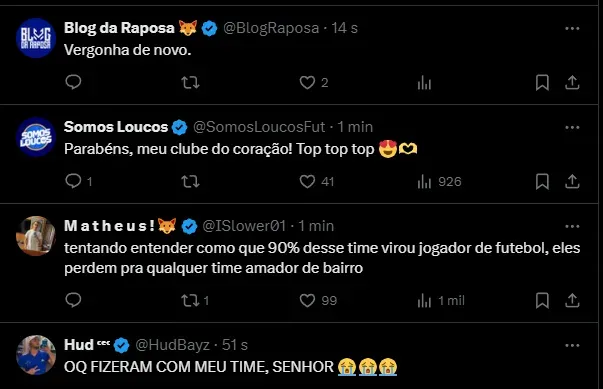The image size is (603, 389).
Task: Repost Matheus's tweet with 1 repost
Action: coord(190,300)
